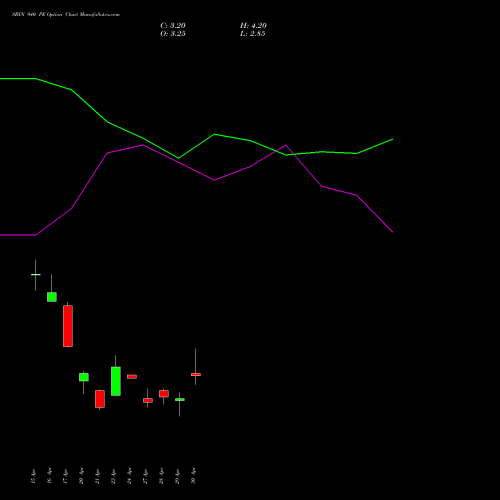This screenshot has height=500, width=500.
Task: Select the tallest red candlestick
Action: [x=68, y=326]
